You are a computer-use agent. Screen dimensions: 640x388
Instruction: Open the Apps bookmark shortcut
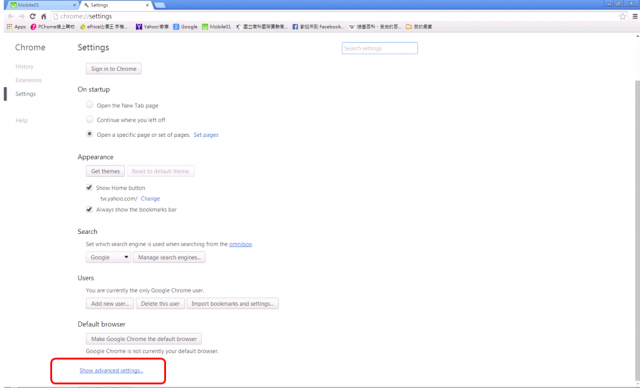click(x=16, y=27)
